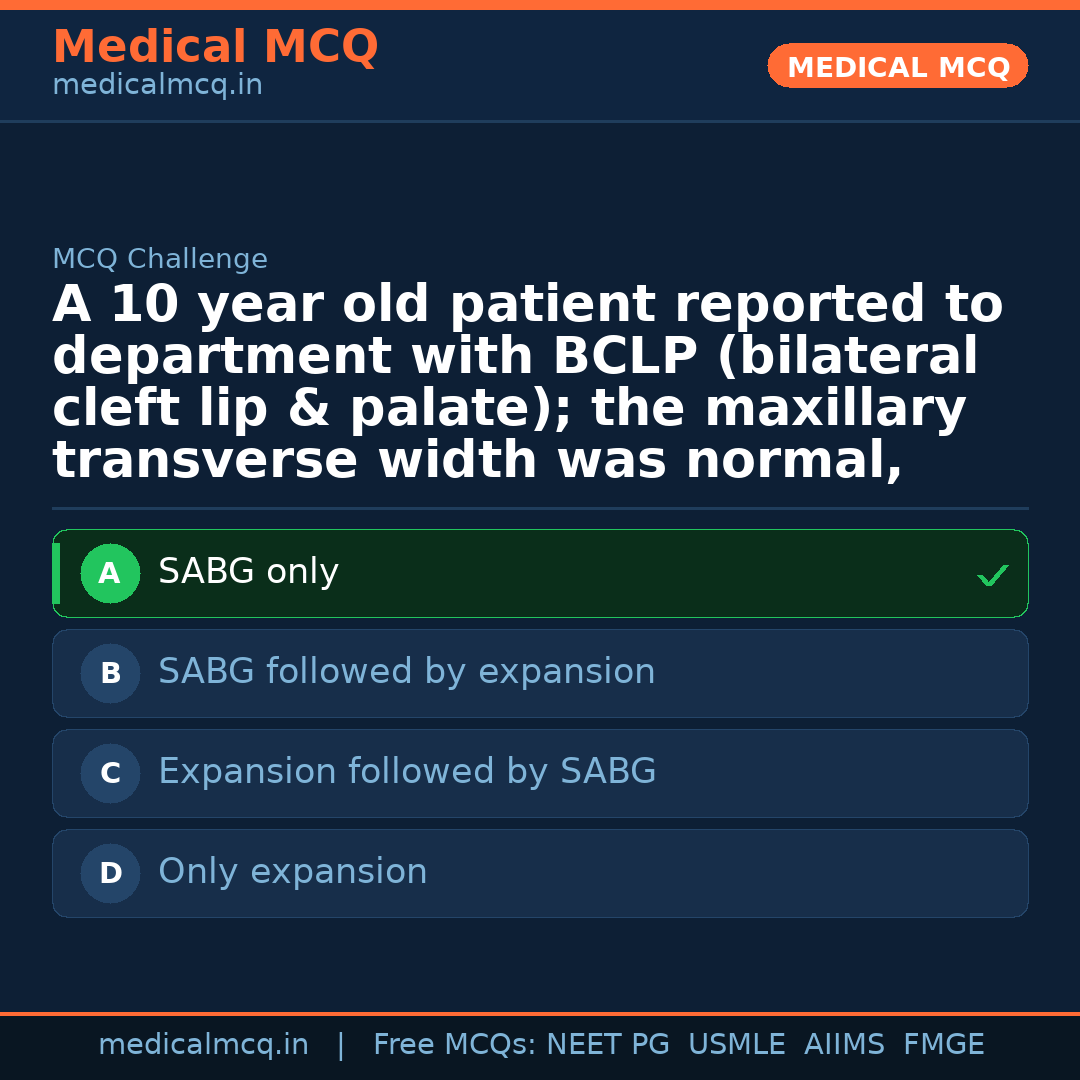Image resolution: width=1080 pixels, height=1080 pixels.
Task: Click the green A option circle
Action: coord(110,574)
